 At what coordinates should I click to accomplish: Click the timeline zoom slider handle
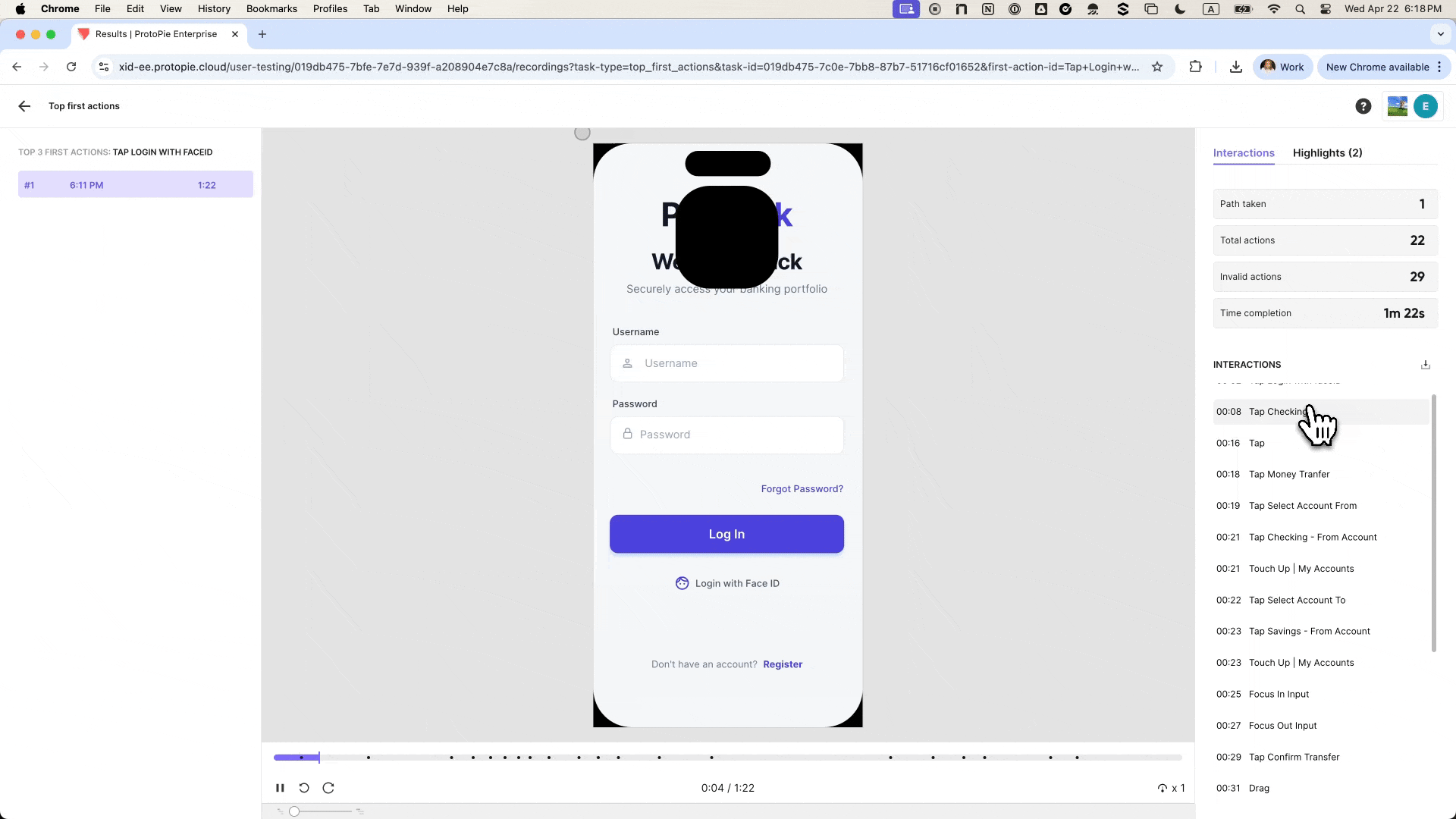[x=294, y=811]
